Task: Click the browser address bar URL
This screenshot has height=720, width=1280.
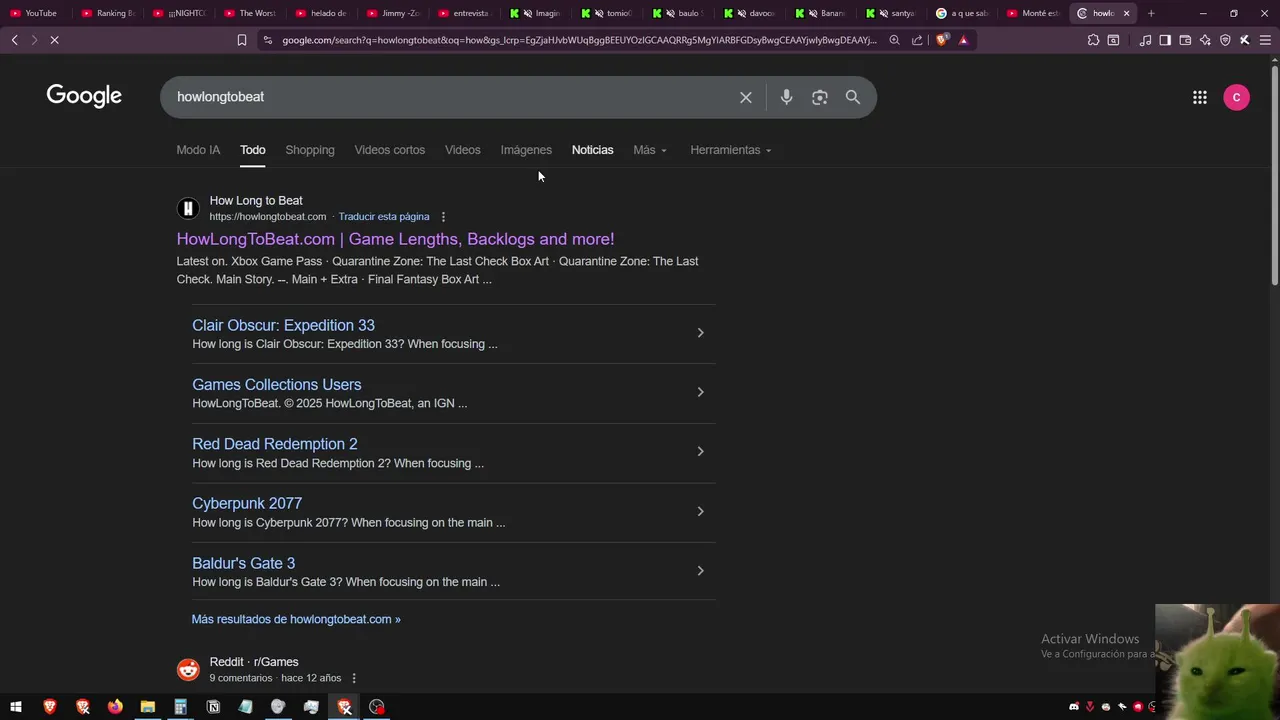Action: point(578,40)
